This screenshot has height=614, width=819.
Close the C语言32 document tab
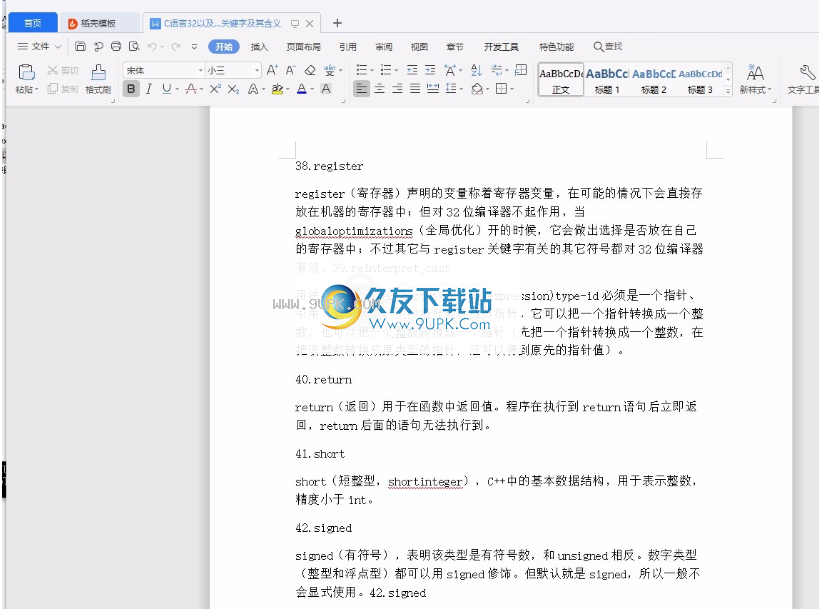[x=310, y=23]
